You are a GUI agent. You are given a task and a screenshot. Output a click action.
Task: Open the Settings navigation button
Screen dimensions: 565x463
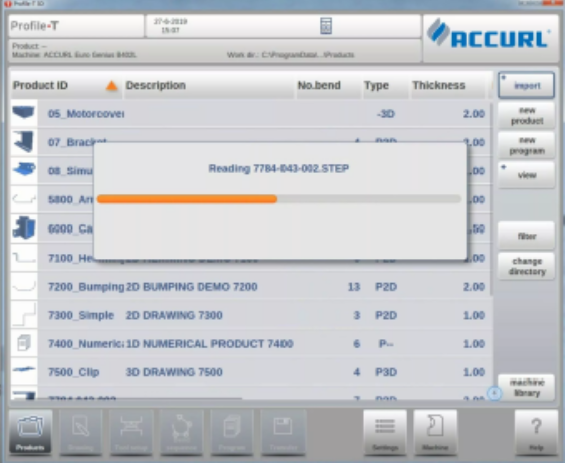(x=385, y=432)
